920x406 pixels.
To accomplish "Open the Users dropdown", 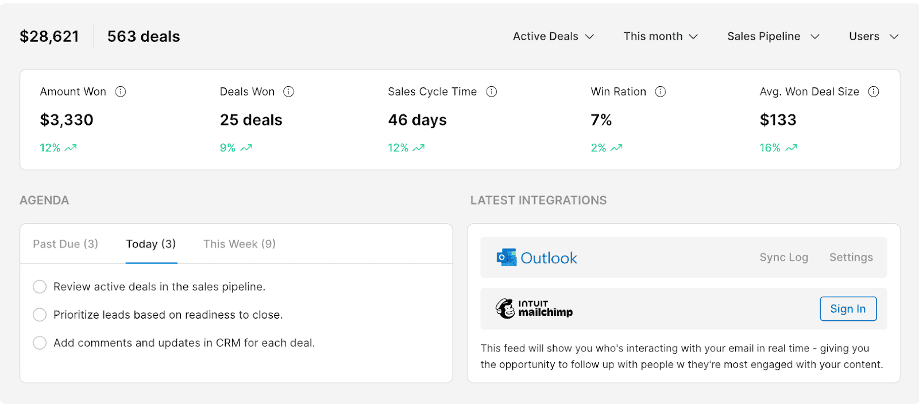I will click(874, 36).
